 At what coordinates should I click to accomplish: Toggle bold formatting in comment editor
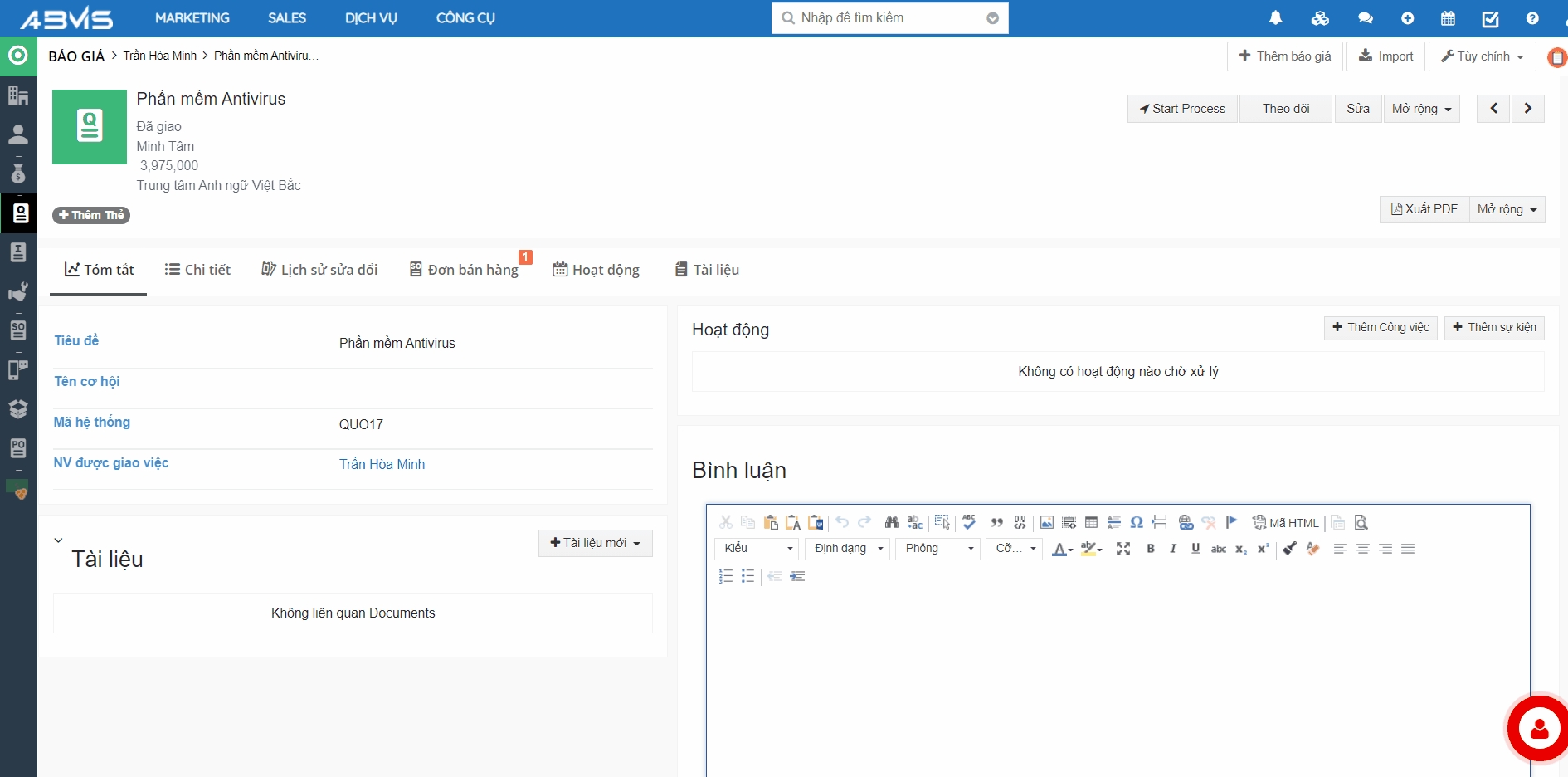point(1151,549)
